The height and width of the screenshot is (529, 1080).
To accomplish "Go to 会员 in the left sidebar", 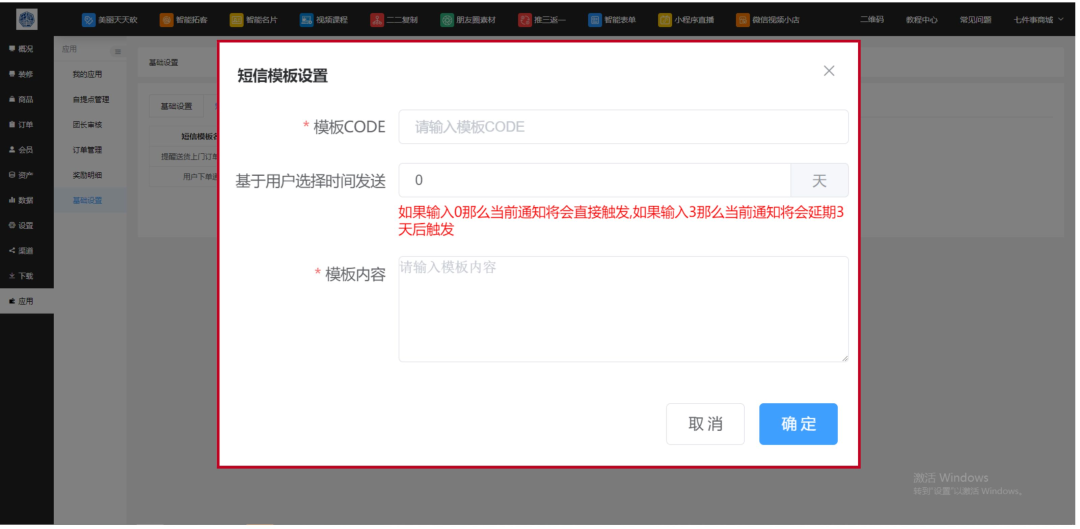I will (x=21, y=149).
